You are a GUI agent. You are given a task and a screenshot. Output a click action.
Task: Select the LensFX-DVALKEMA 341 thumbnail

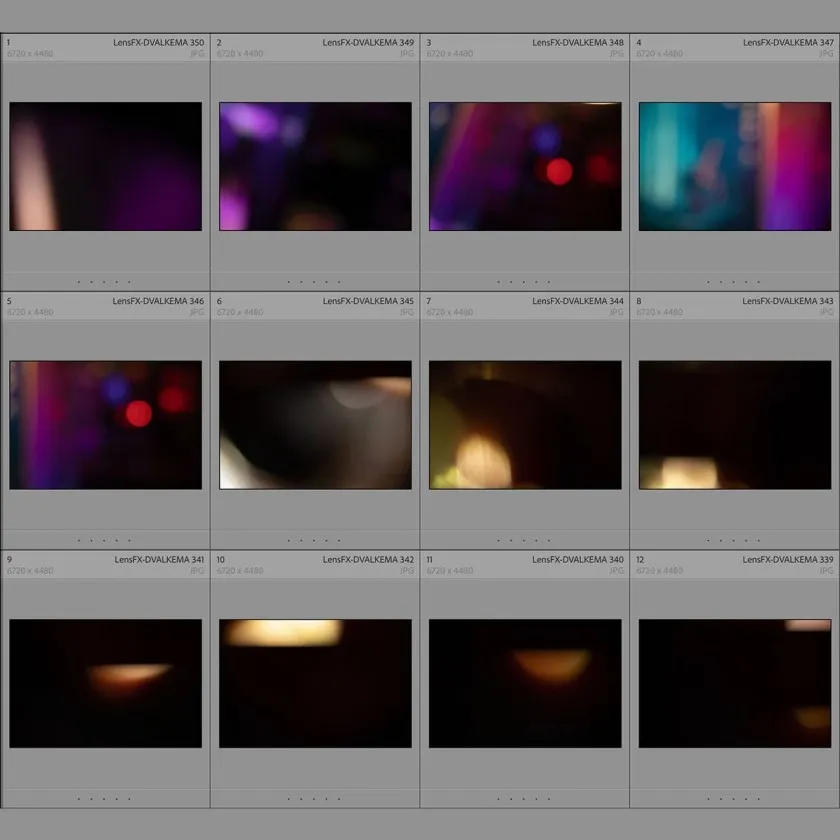(x=105, y=683)
